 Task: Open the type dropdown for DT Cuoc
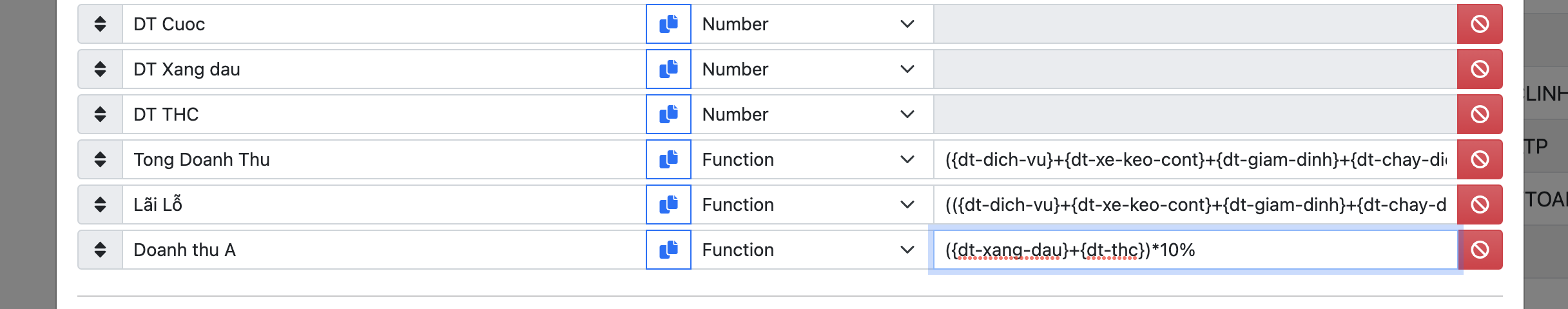[811, 25]
